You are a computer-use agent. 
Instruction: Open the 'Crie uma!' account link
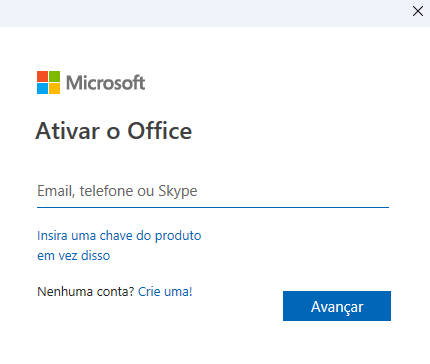tap(165, 292)
